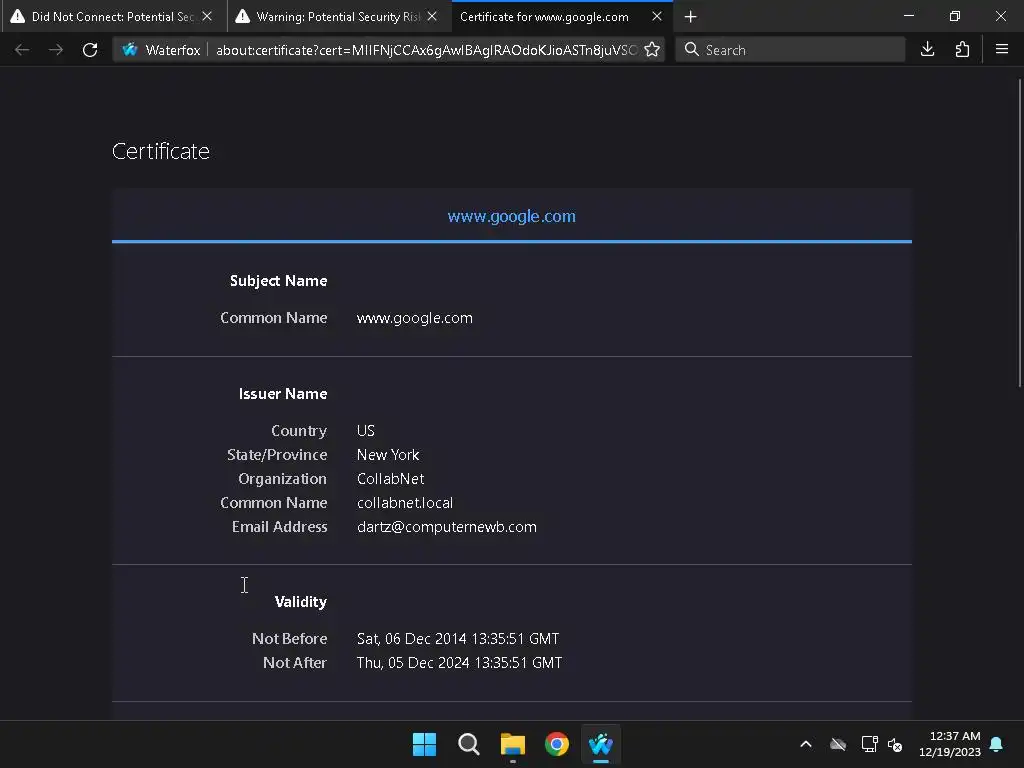Click the search magnifier icon in toolbar

pos(692,50)
